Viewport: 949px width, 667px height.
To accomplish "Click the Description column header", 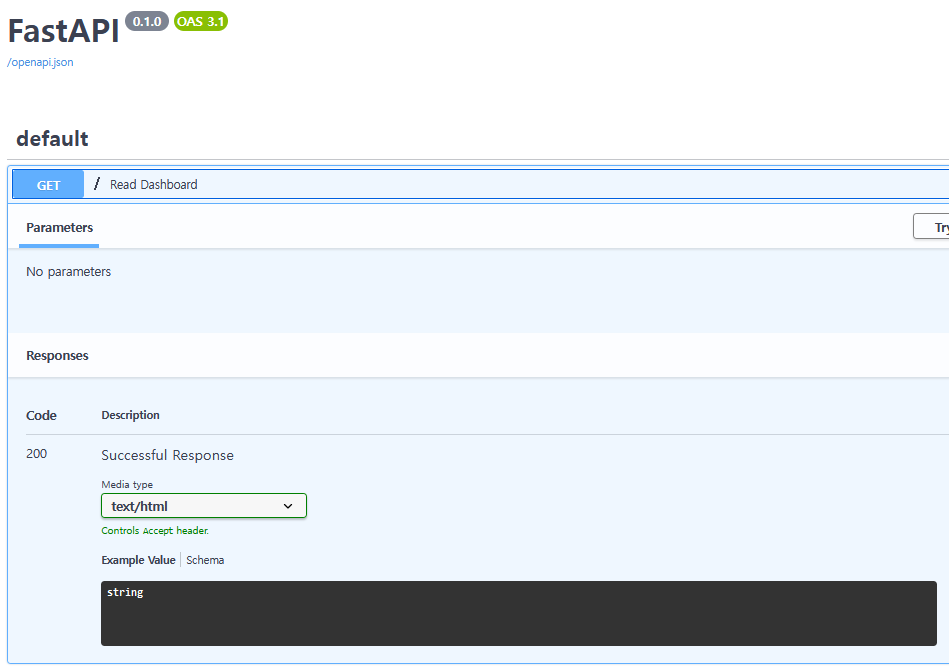I will point(131,415).
